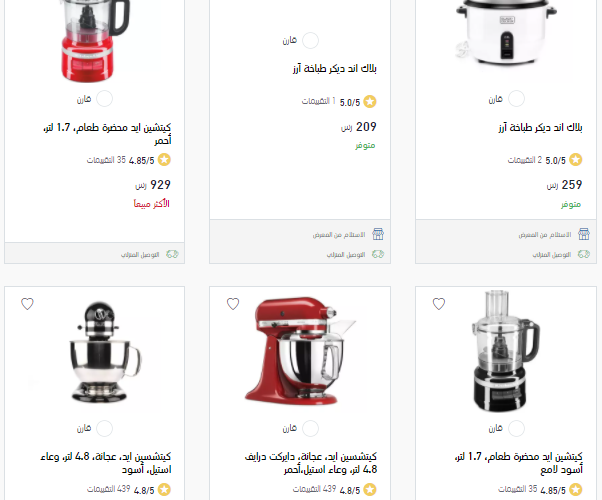Toggle compare for 209 SAR rice cooker
This screenshot has width=602, height=500.
click(310, 40)
